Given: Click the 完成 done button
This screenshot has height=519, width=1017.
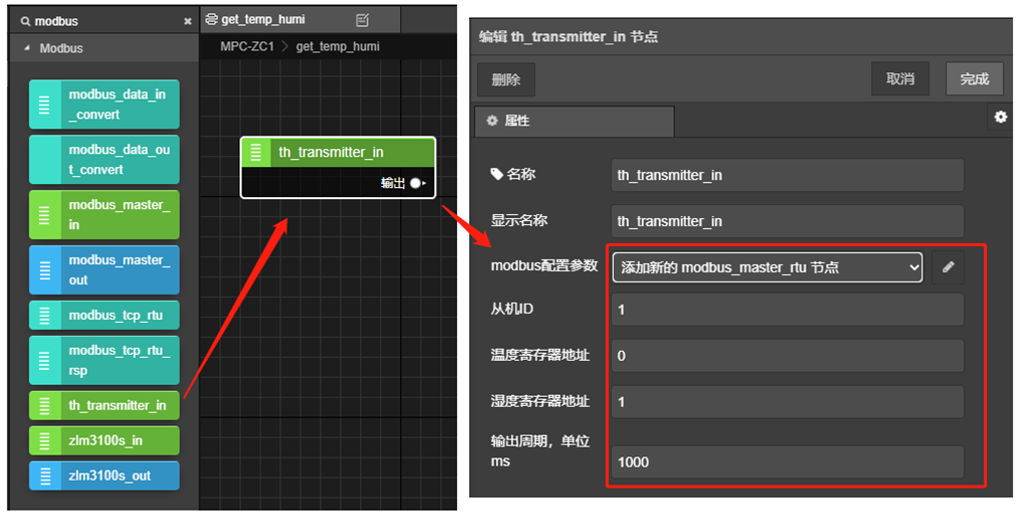Looking at the screenshot, I should [x=974, y=79].
